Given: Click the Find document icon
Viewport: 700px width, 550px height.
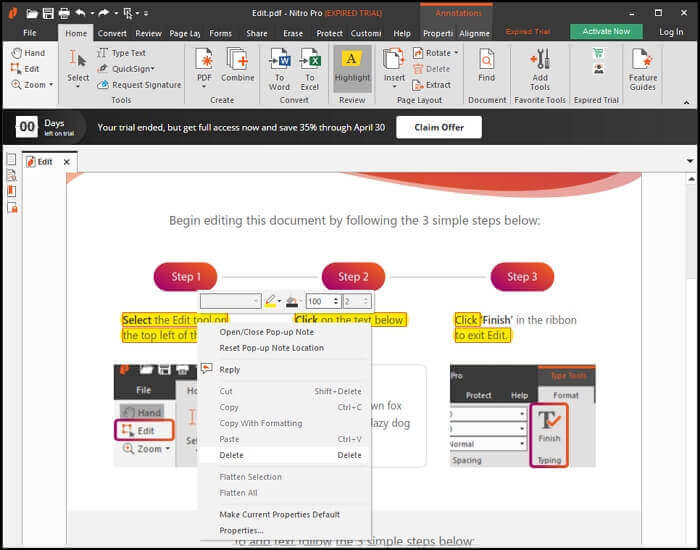Looking at the screenshot, I should click(x=486, y=68).
